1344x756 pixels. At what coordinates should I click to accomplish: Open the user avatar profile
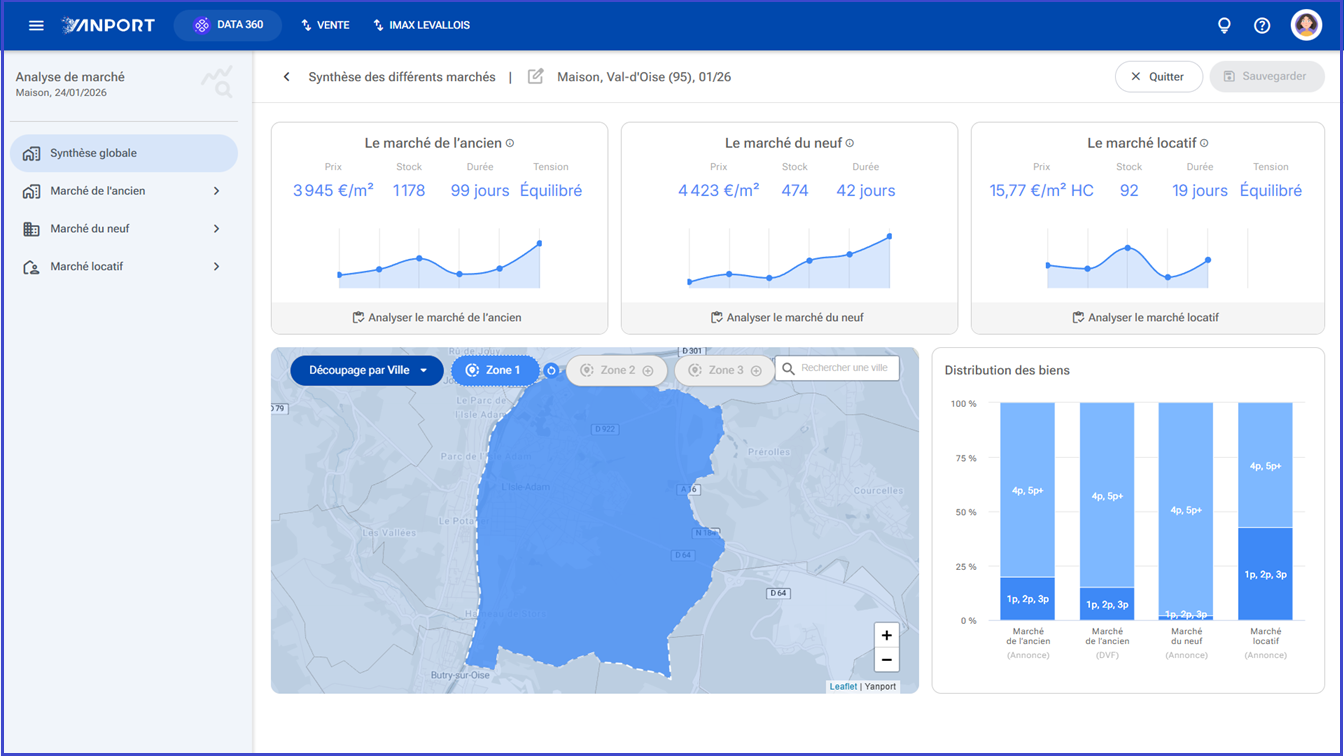pos(1306,25)
